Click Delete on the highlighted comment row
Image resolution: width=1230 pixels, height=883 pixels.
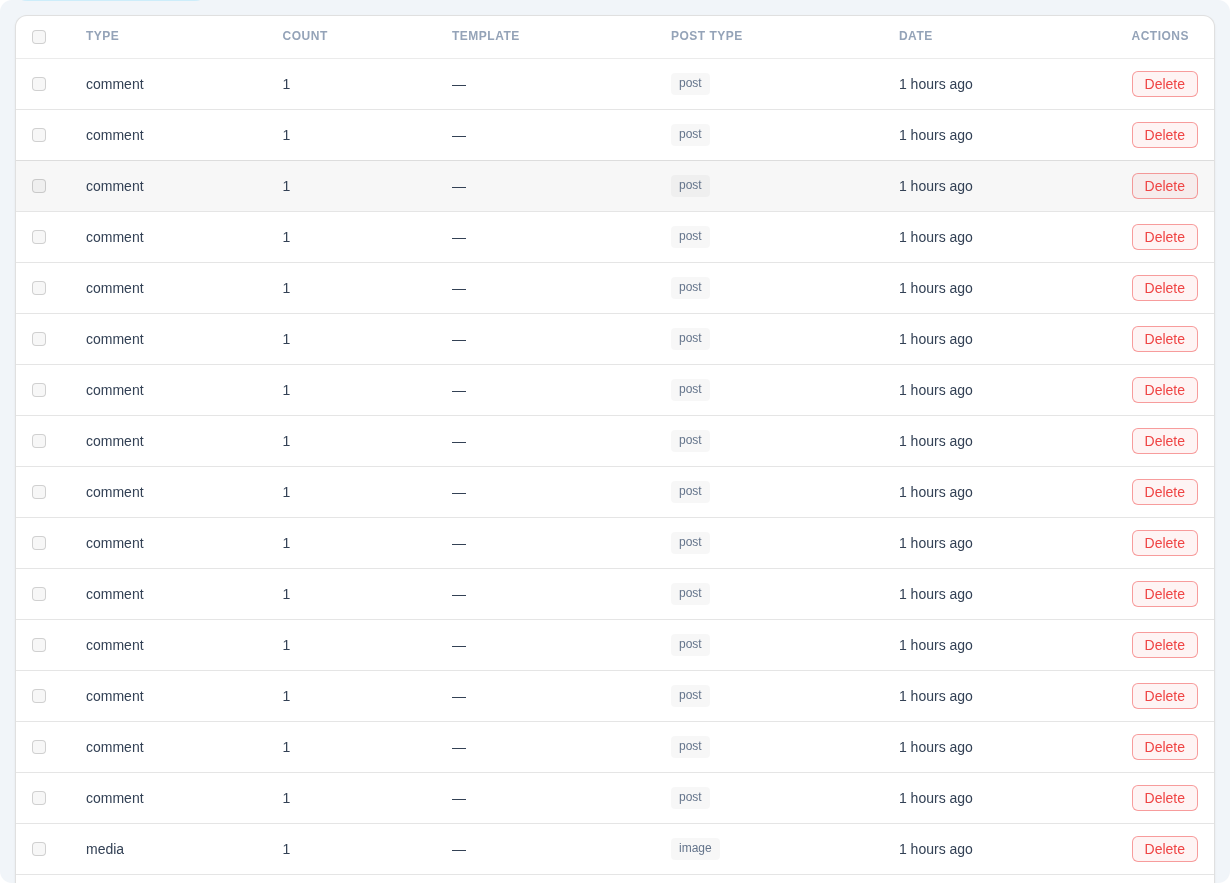[1164, 186]
